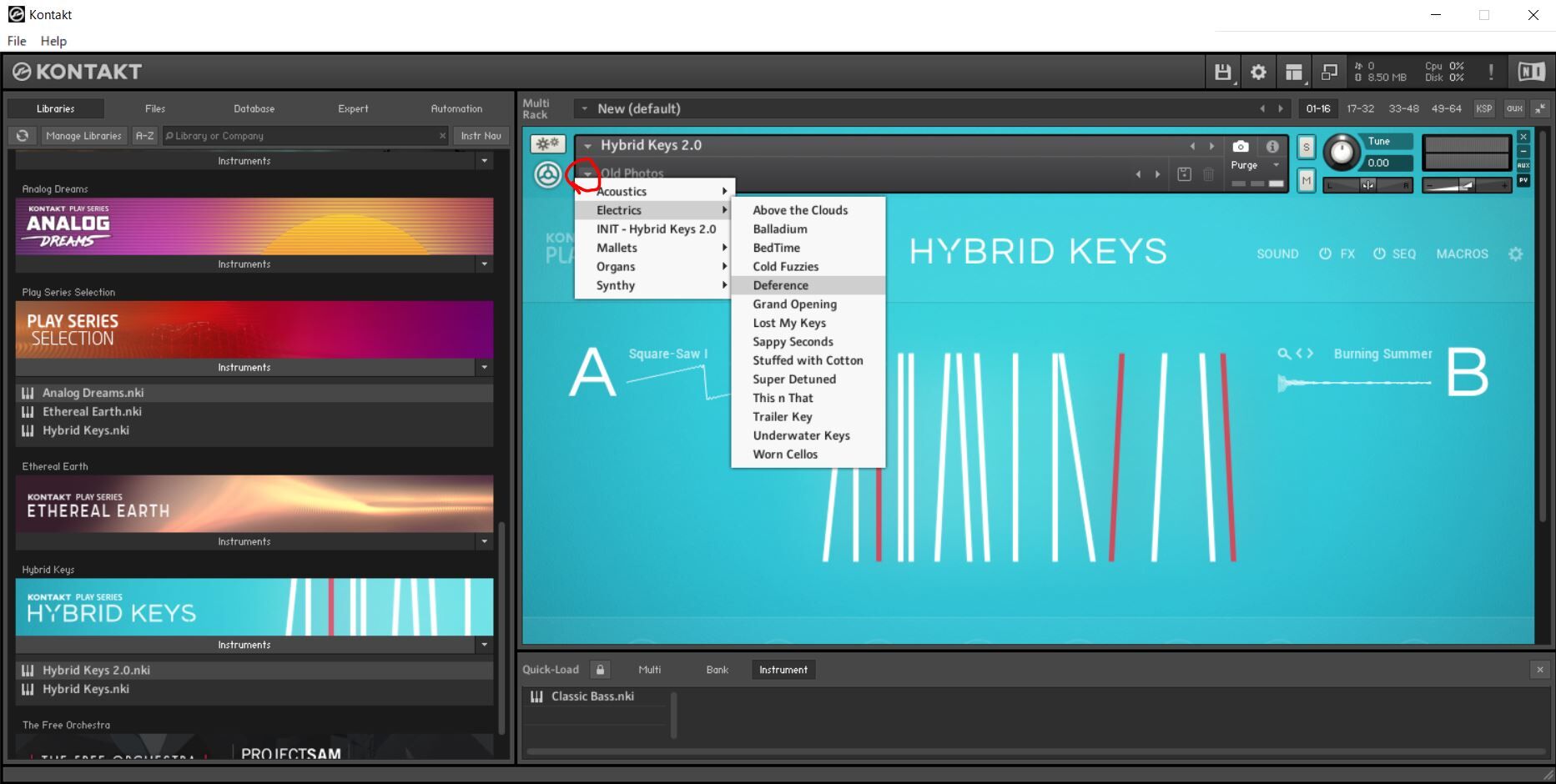Mute the Hybrid Keys instrument

pos(1307,180)
